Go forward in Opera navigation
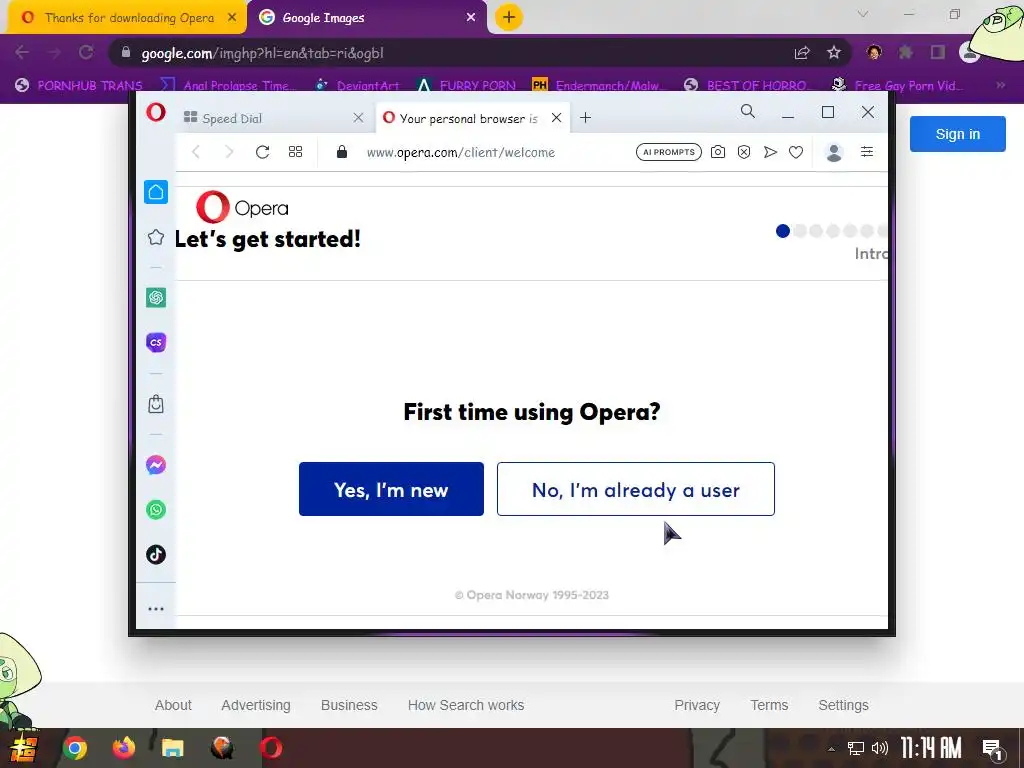 click(x=229, y=152)
